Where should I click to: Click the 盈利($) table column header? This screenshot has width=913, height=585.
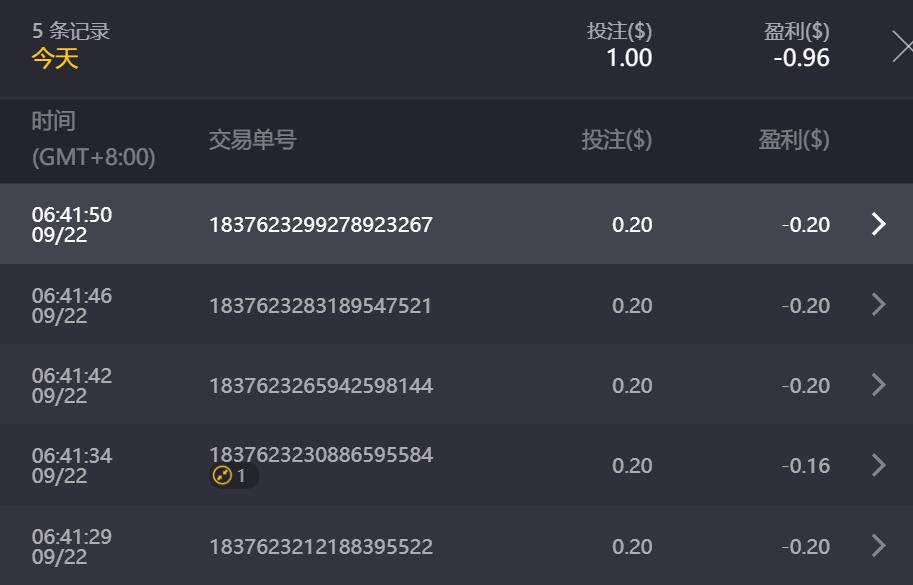point(793,140)
